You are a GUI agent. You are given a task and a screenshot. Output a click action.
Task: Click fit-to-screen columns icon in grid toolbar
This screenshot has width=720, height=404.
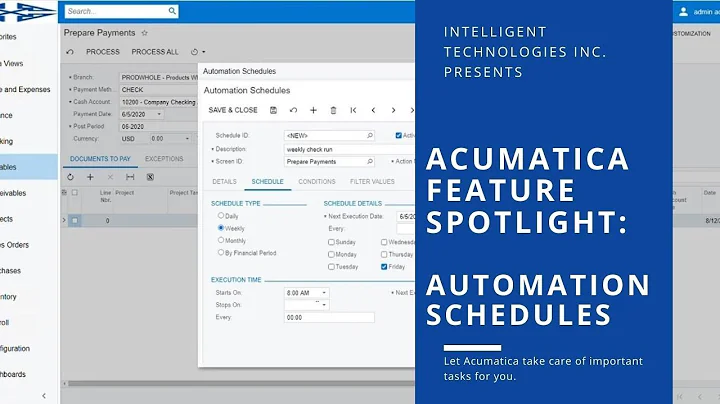click(130, 177)
